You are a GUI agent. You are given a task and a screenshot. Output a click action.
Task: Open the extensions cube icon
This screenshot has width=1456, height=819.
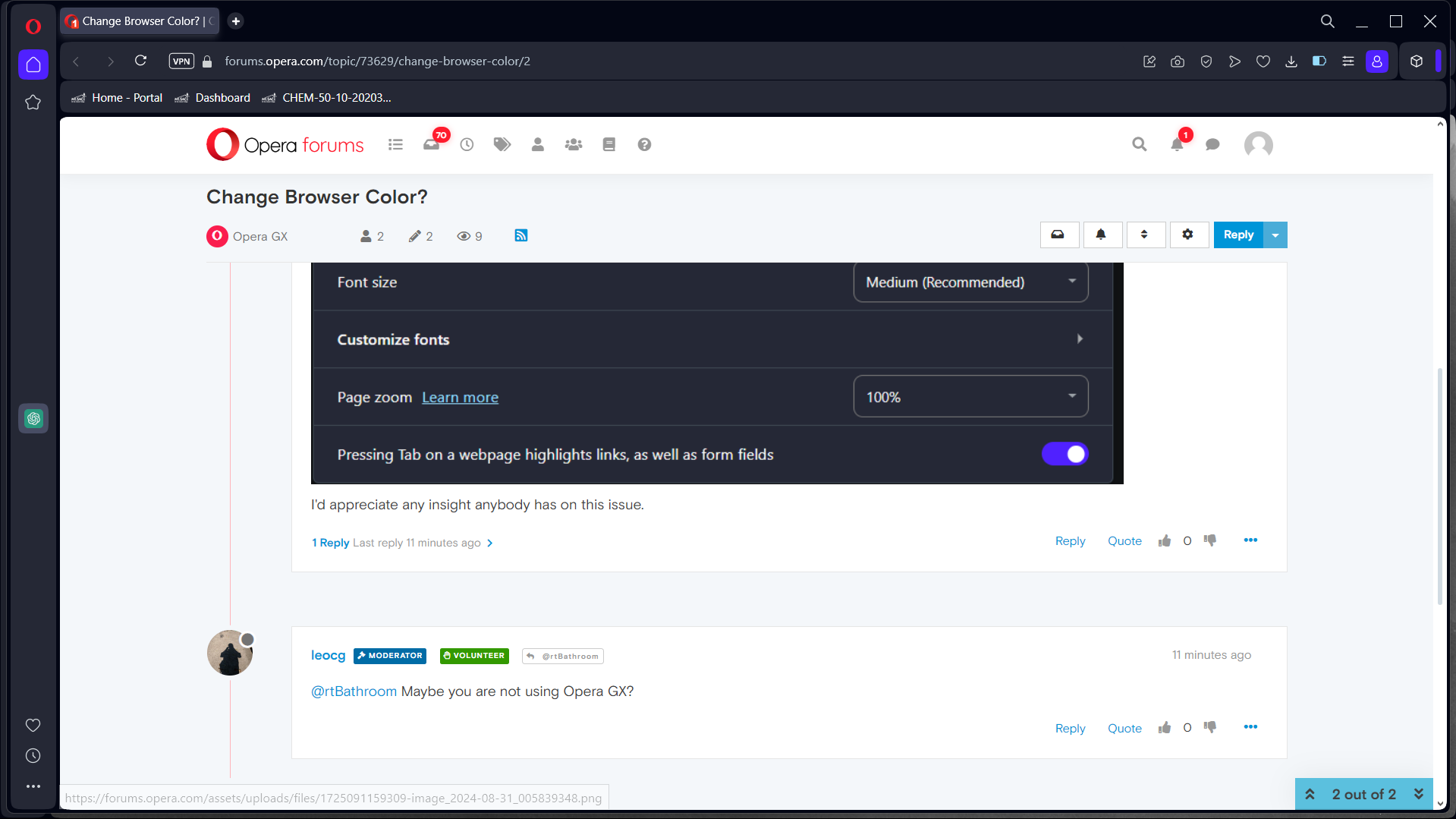pyautogui.click(x=1417, y=61)
